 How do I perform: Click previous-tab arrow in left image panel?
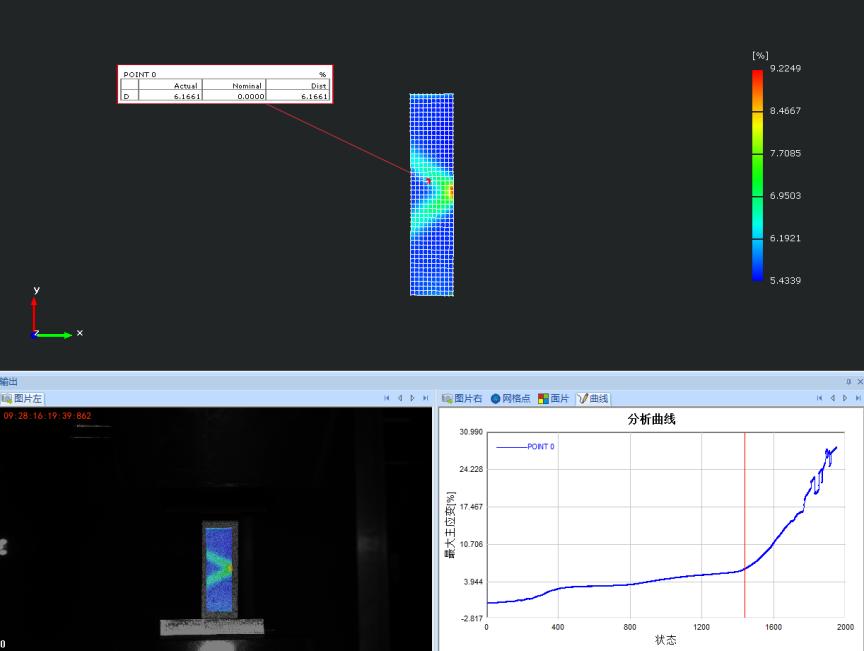(400, 398)
